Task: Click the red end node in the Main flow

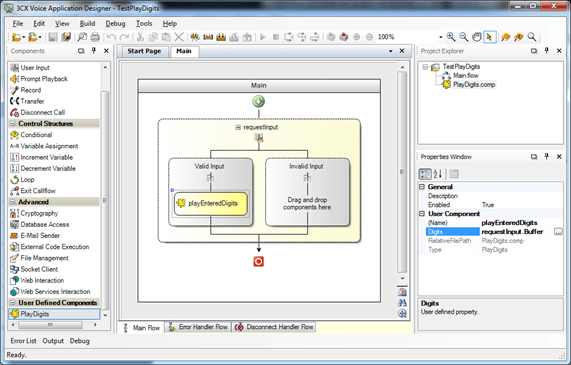Action: tap(259, 261)
